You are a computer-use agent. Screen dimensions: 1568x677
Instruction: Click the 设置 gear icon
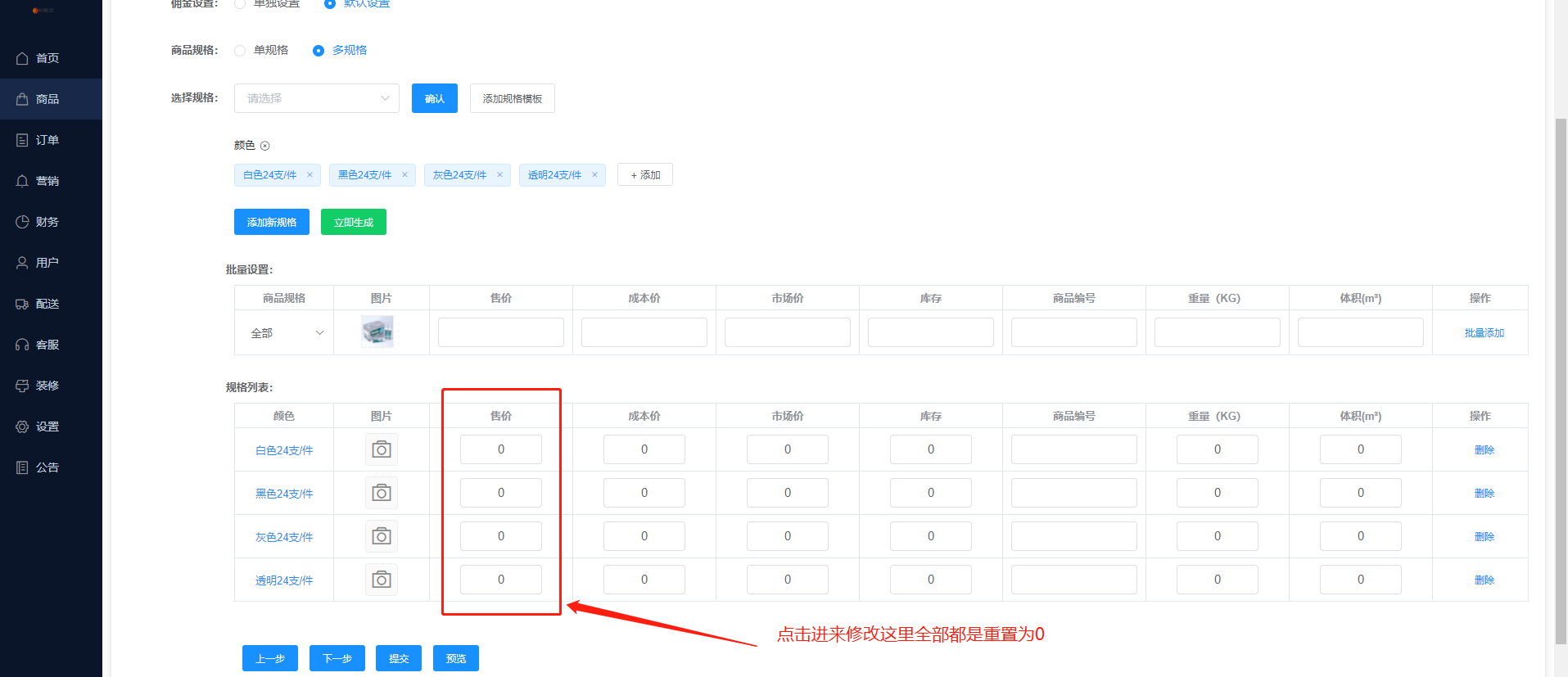pyautogui.click(x=22, y=427)
